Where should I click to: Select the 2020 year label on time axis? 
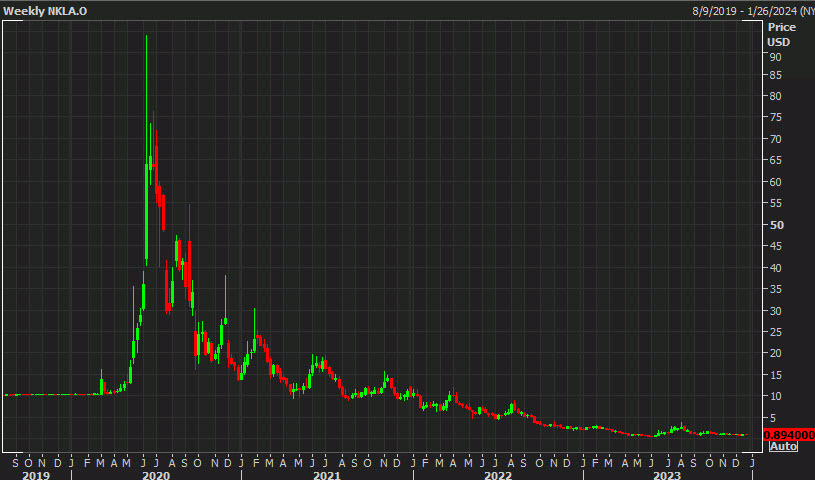tap(155, 475)
